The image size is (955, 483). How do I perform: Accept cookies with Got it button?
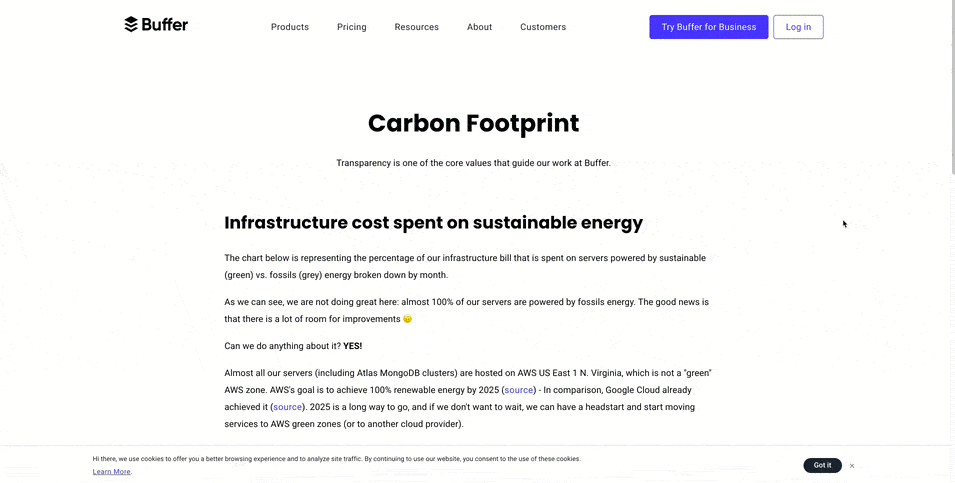(822, 465)
